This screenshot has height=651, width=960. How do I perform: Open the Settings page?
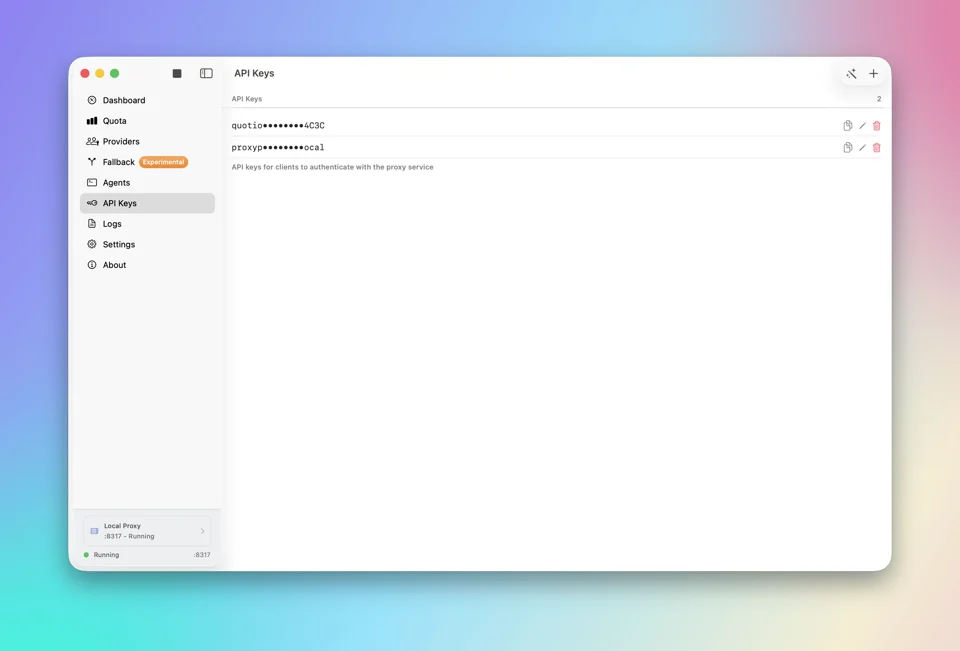147,244
